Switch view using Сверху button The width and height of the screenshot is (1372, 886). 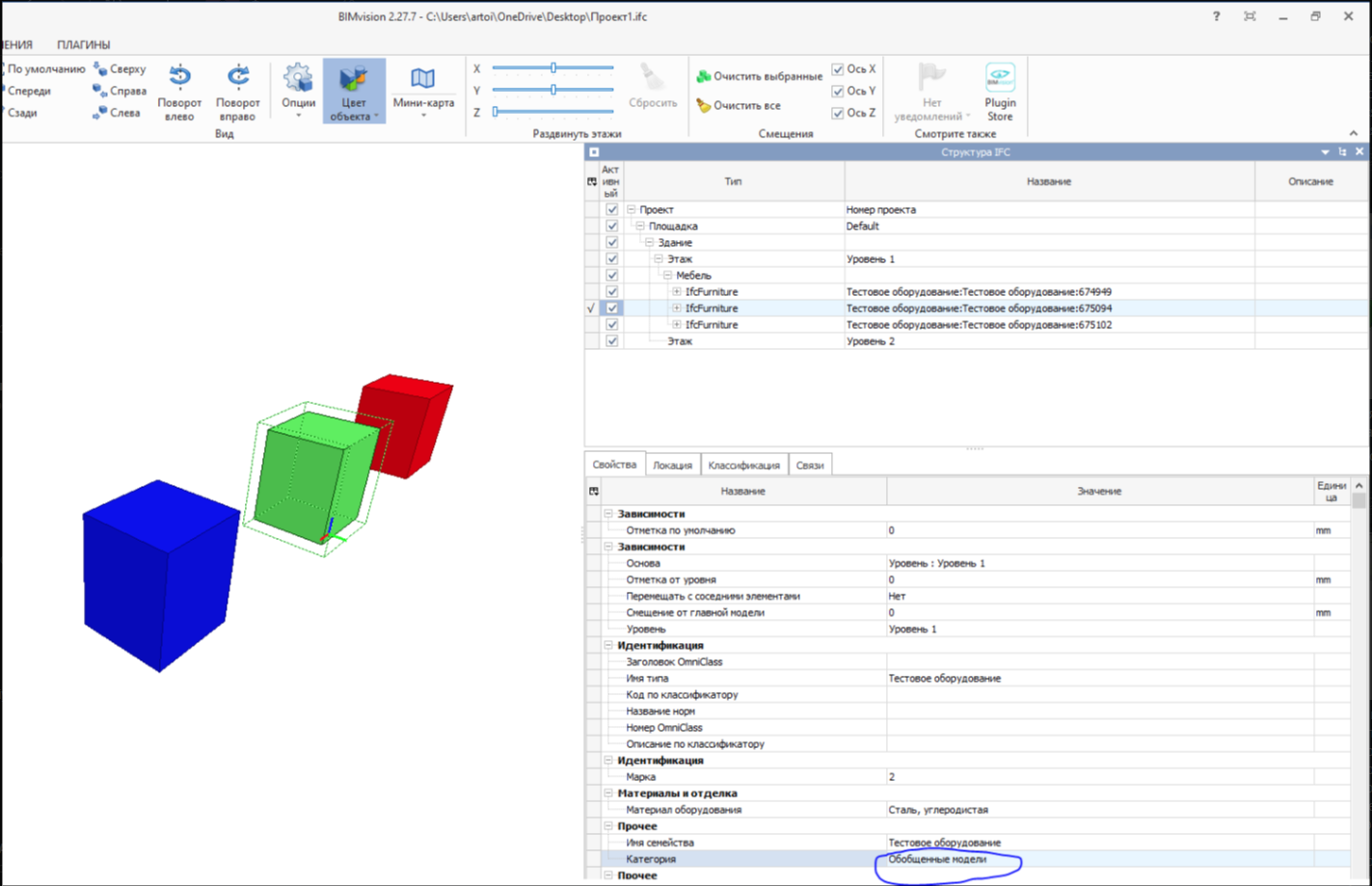tap(119, 68)
